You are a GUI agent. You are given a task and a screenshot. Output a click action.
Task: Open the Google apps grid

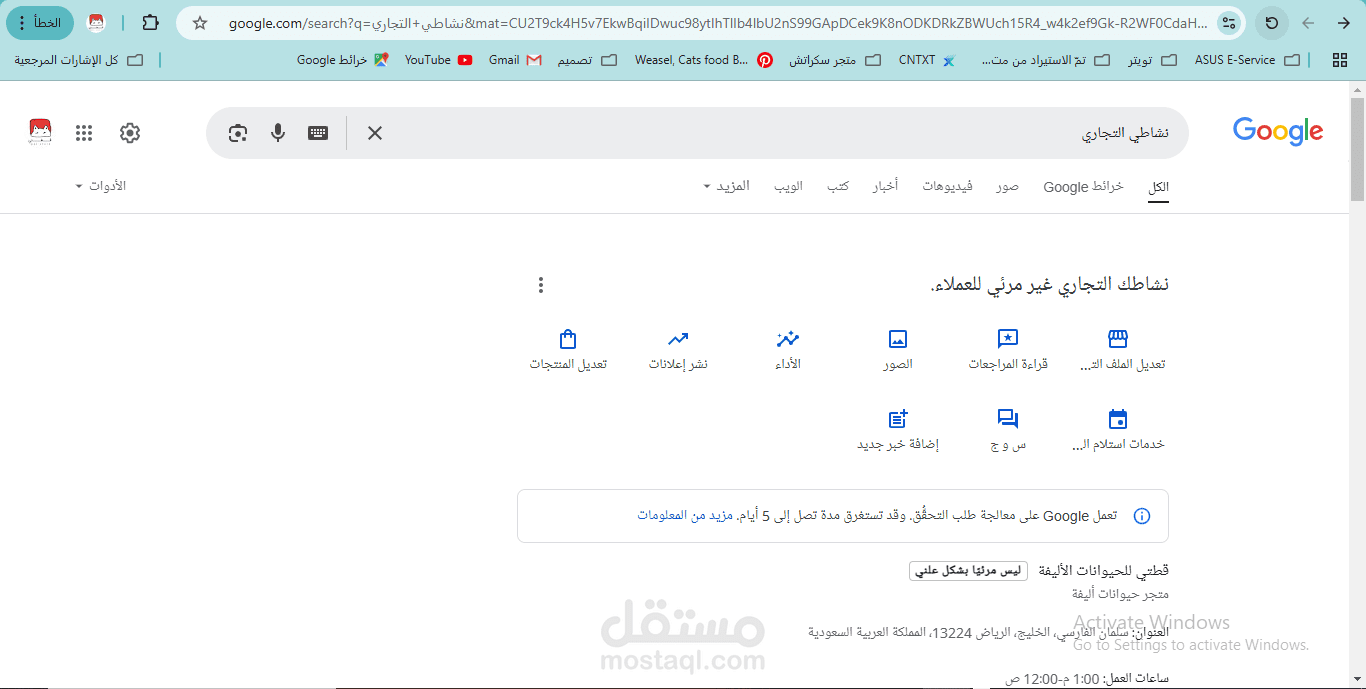[84, 133]
